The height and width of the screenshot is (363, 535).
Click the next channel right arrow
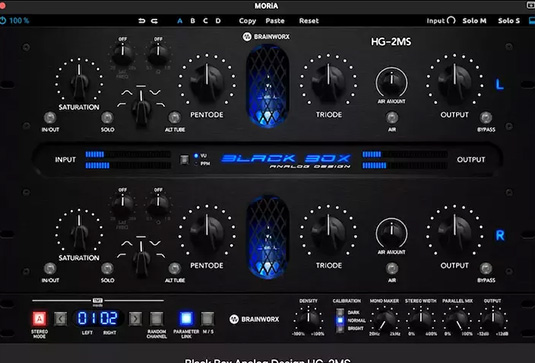click(x=135, y=319)
